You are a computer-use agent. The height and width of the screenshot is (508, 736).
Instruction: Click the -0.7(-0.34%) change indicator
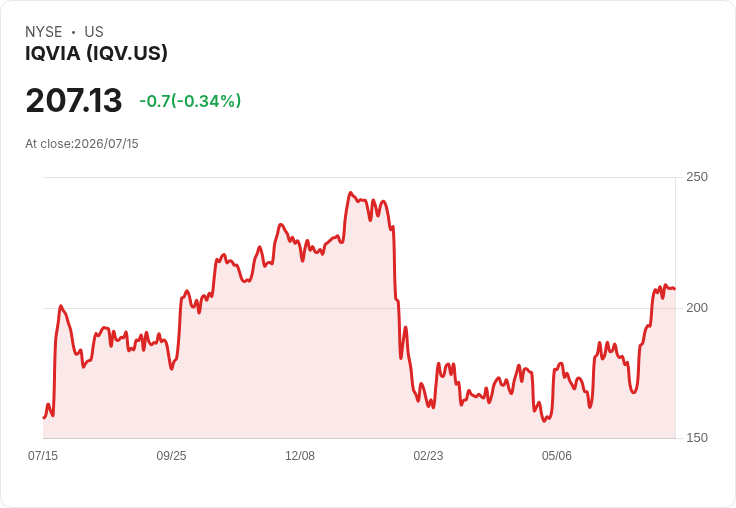tap(190, 101)
